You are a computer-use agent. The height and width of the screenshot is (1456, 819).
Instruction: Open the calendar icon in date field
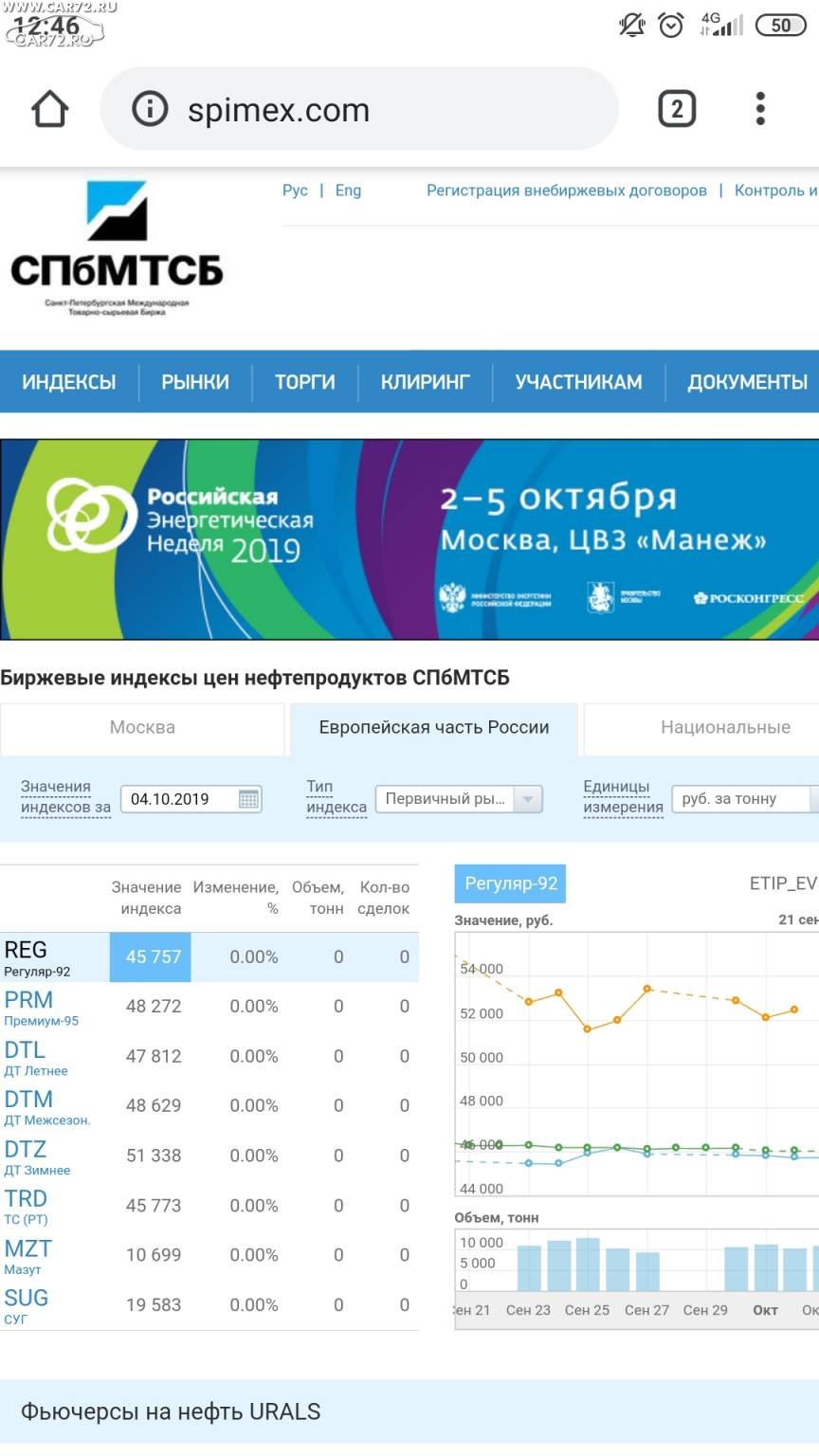click(x=248, y=799)
